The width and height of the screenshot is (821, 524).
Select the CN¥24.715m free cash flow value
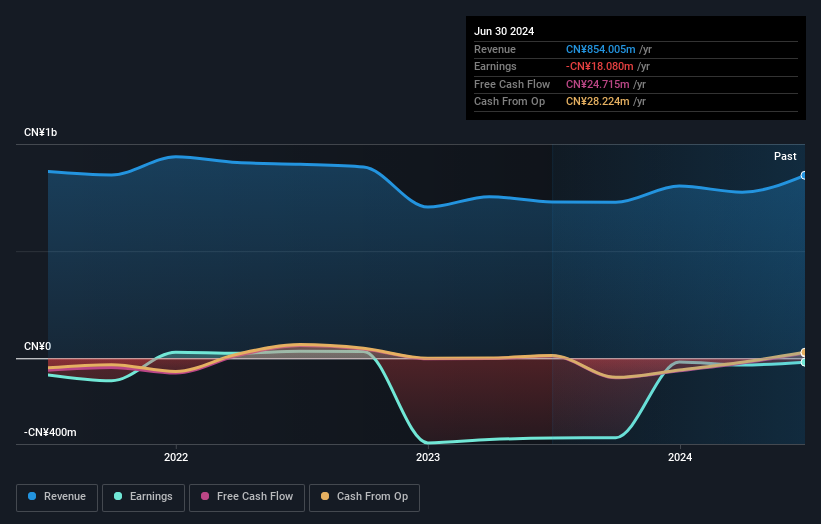(597, 84)
